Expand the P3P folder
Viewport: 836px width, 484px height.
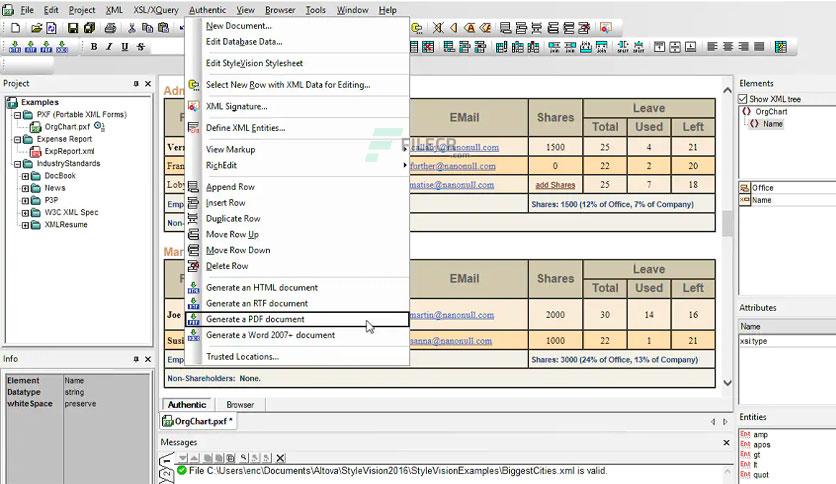pos(25,200)
